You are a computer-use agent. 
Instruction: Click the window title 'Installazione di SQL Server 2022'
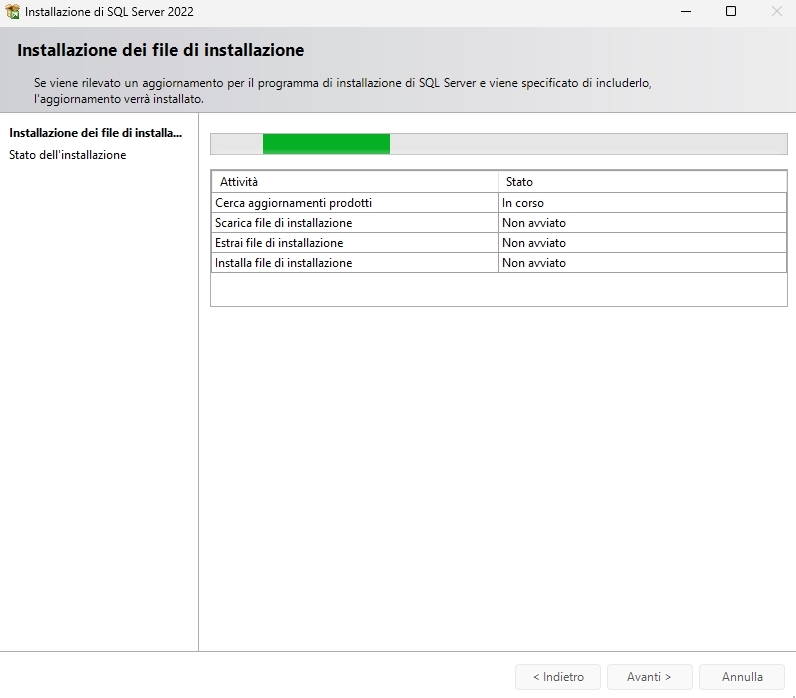[x=109, y=12]
